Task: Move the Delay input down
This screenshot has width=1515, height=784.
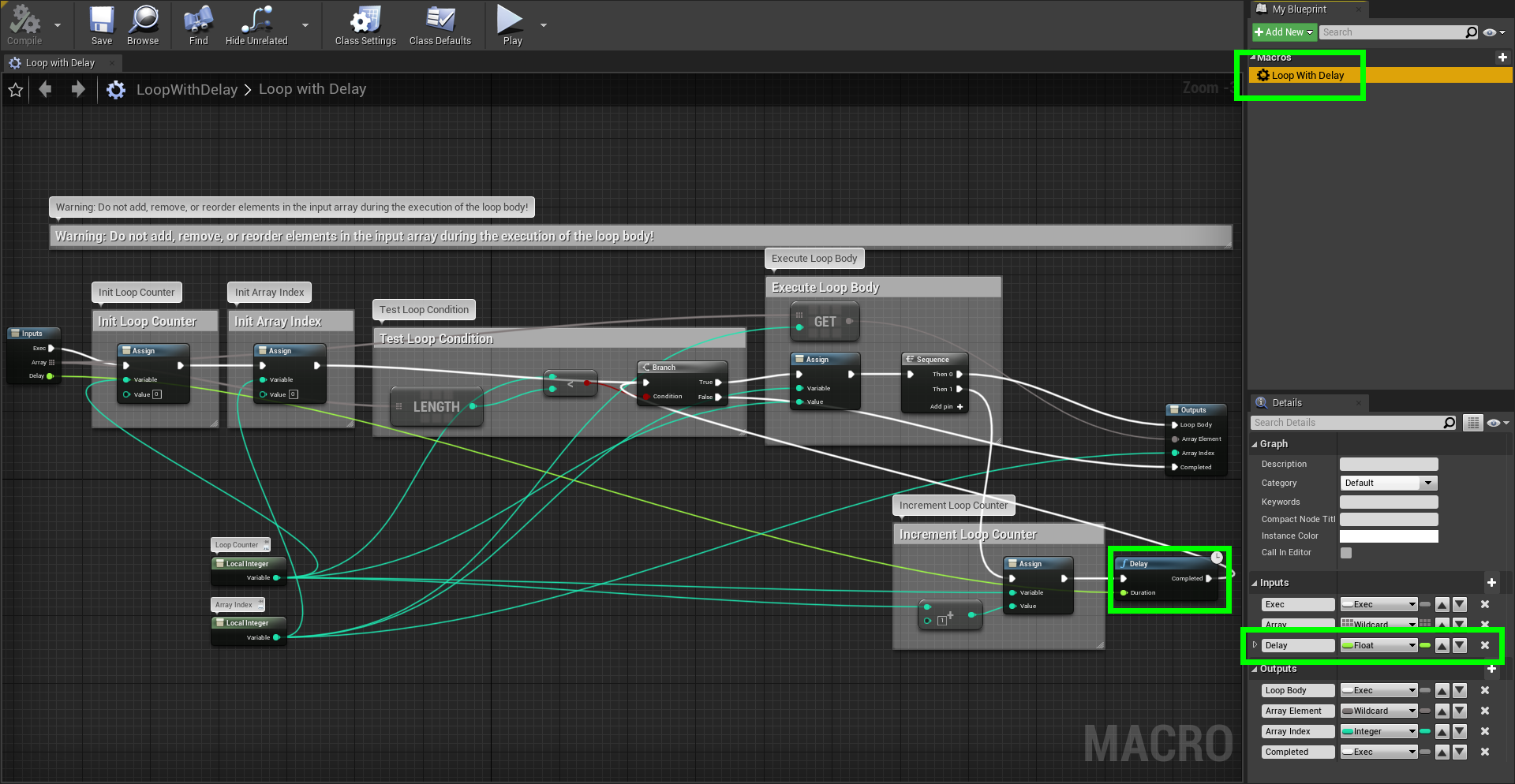Action: (1460, 645)
